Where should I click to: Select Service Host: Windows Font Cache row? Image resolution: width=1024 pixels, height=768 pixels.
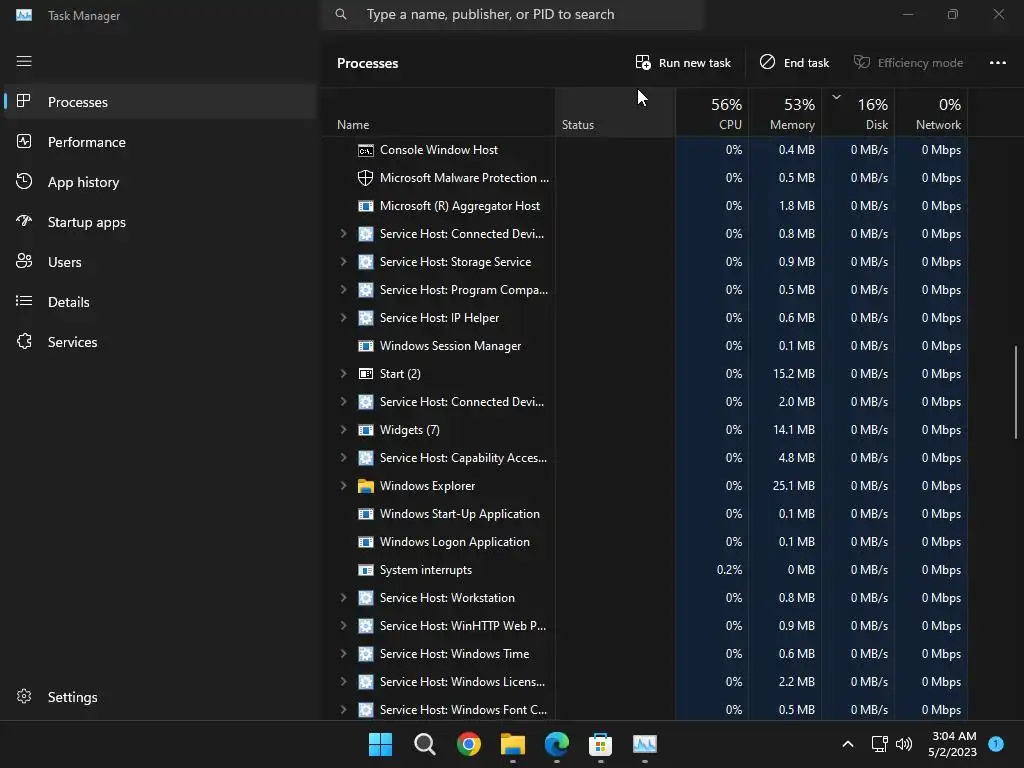pyautogui.click(x=645, y=709)
